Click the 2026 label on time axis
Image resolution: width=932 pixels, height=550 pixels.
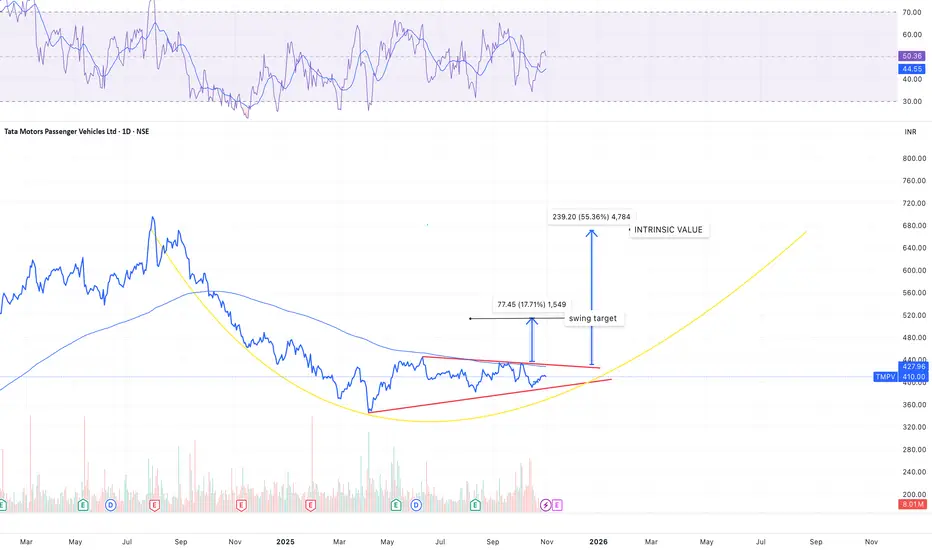598,542
